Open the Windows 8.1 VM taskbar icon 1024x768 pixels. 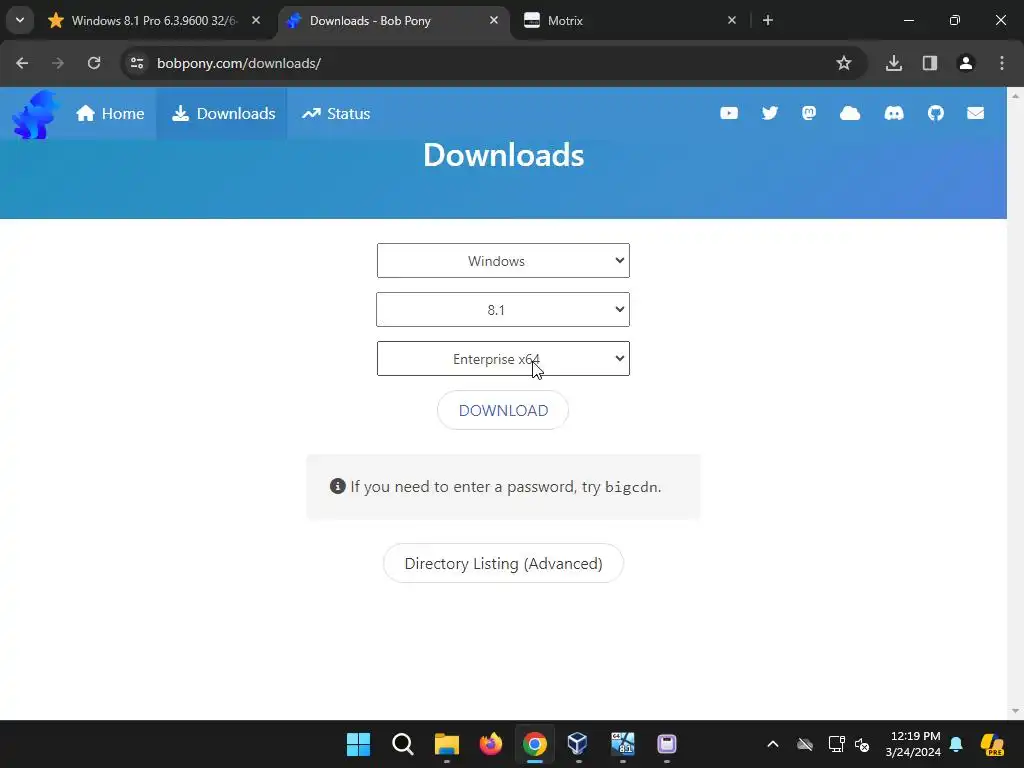pos(622,744)
